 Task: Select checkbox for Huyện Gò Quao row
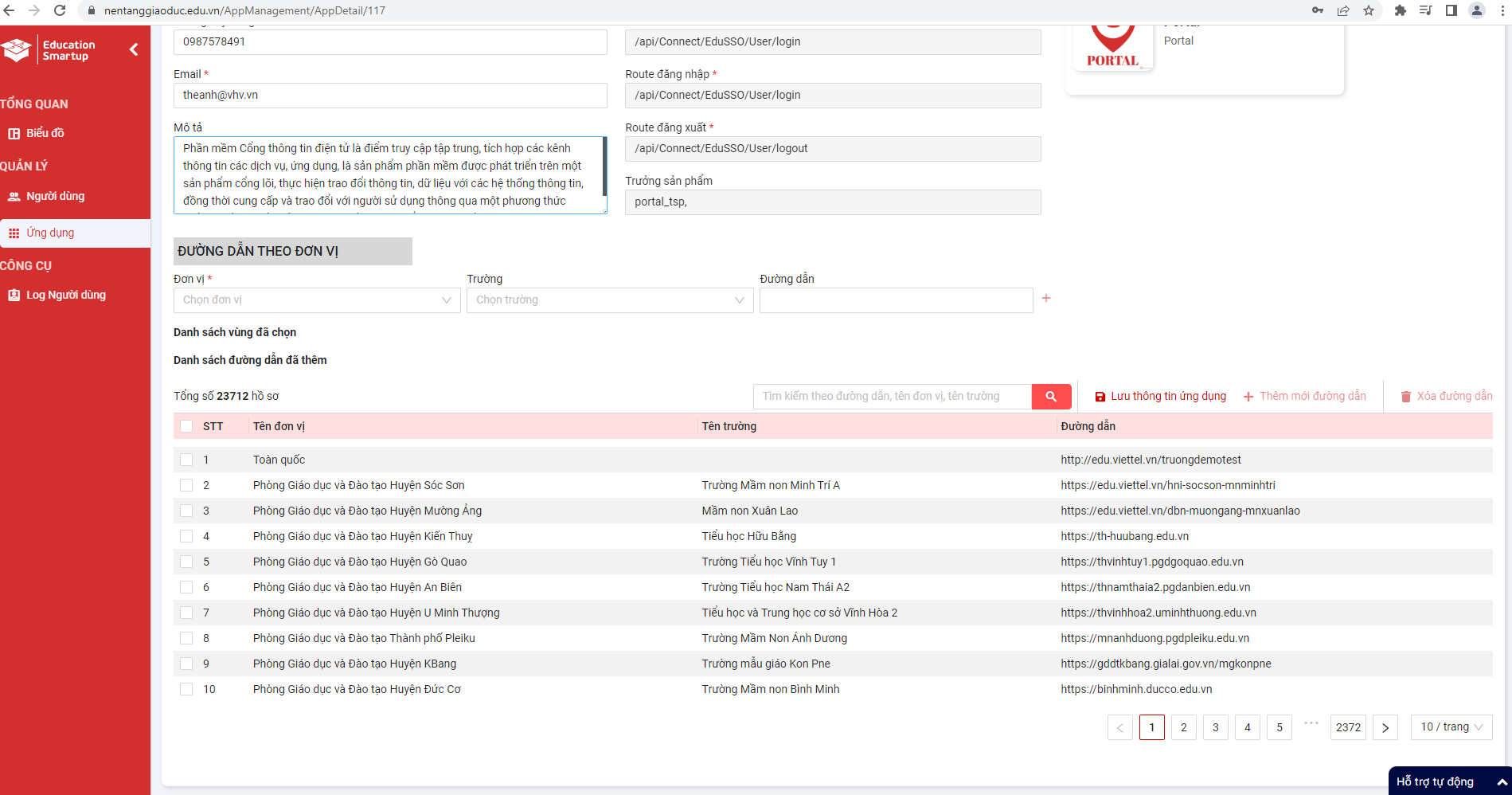[186, 562]
